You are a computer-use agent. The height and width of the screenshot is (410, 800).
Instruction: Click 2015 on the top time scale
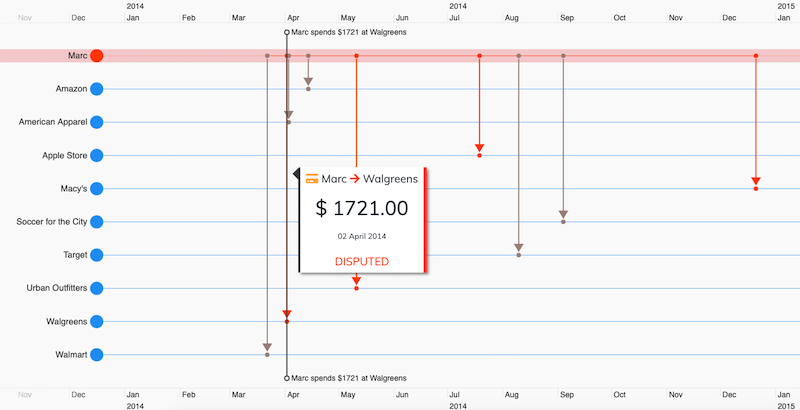[786, 6]
